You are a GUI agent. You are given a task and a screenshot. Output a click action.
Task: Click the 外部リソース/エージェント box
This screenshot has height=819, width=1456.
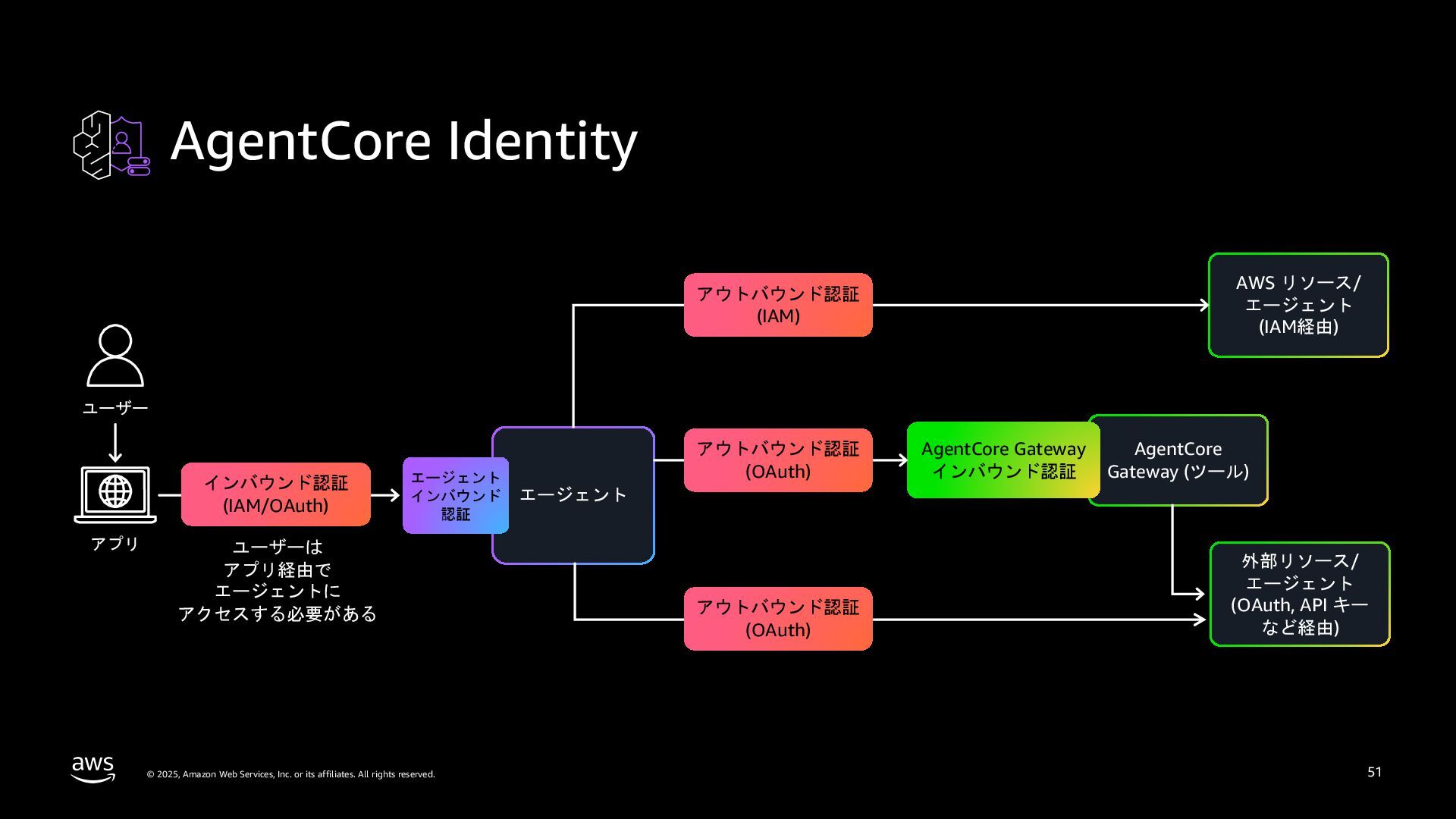click(1300, 594)
